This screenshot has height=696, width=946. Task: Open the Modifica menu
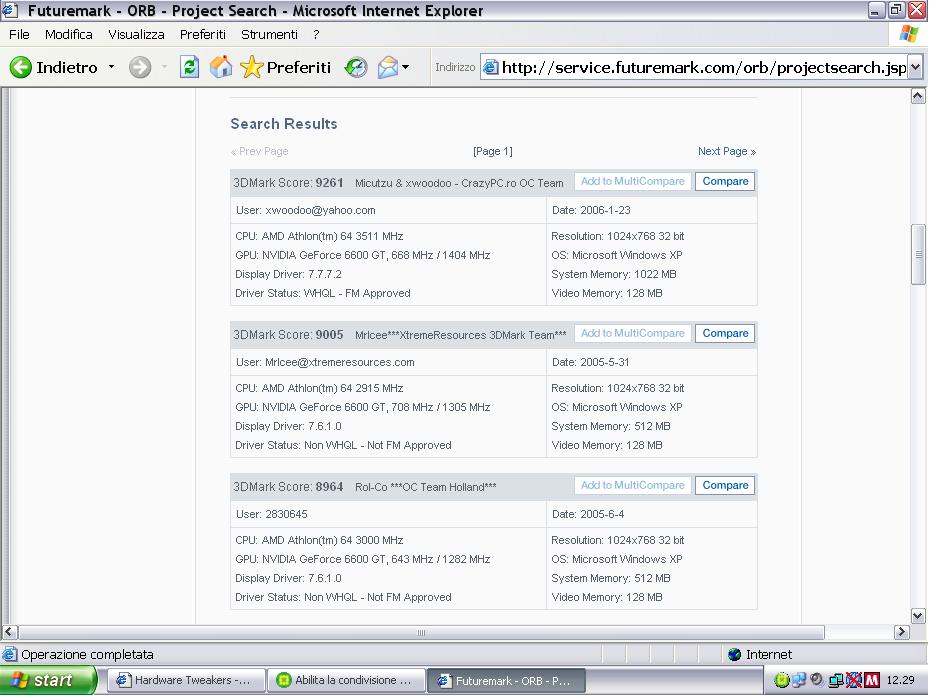click(69, 34)
